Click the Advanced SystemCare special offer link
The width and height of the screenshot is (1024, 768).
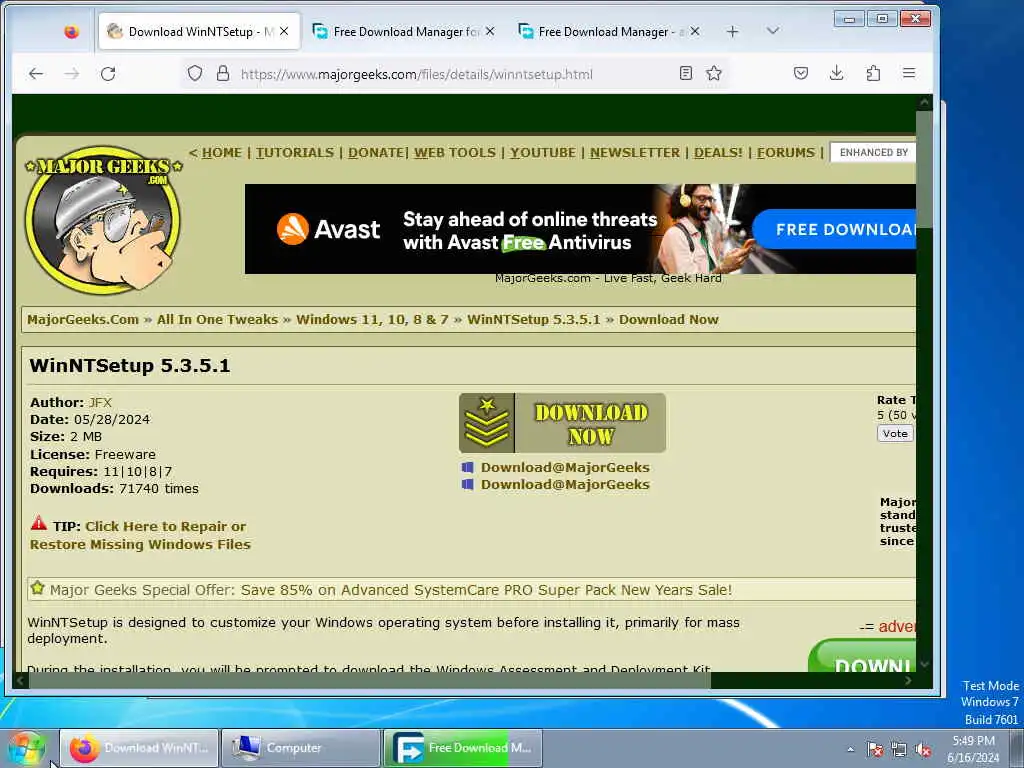pos(486,590)
